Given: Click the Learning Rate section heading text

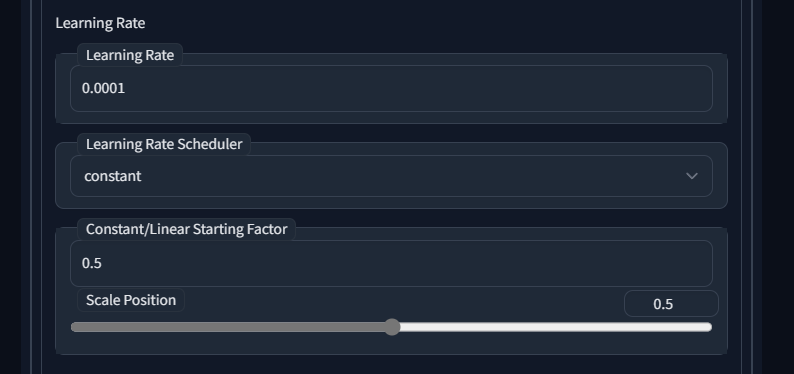Looking at the screenshot, I should click(100, 23).
